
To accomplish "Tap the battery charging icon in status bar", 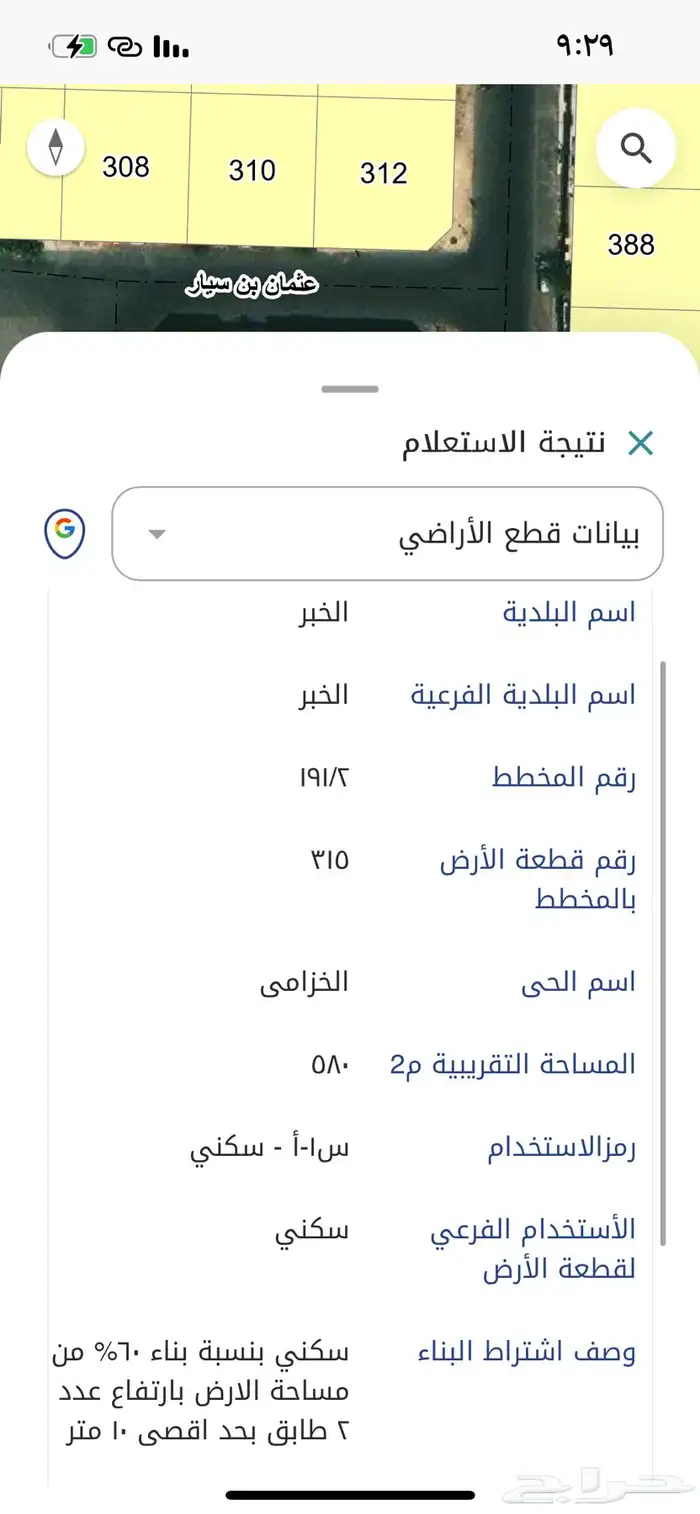I will point(73,46).
